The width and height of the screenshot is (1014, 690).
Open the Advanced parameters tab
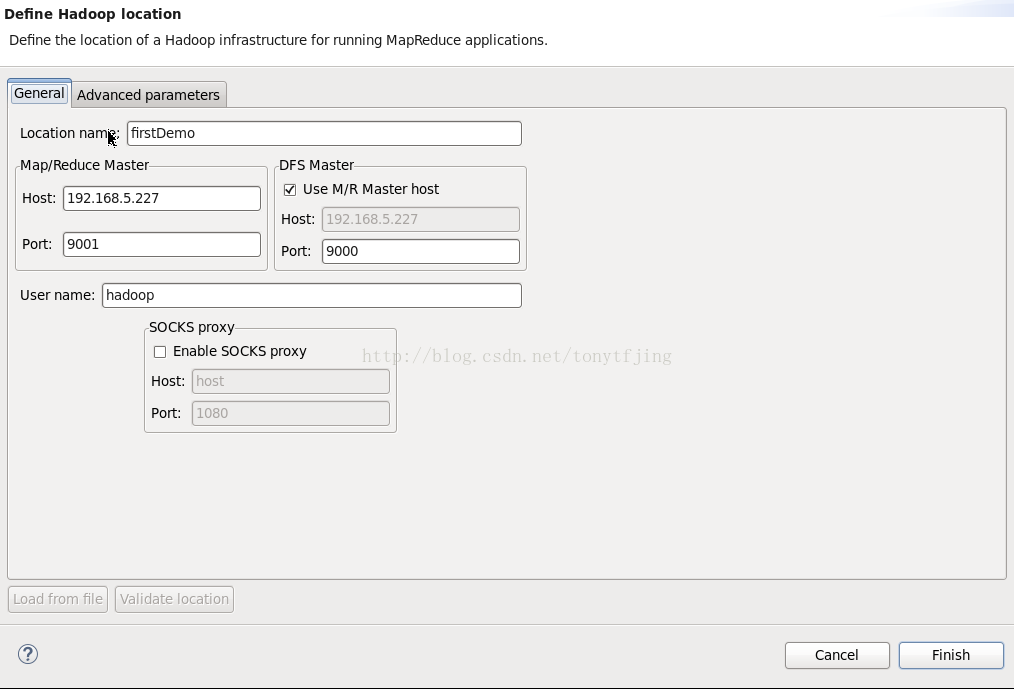[x=149, y=95]
